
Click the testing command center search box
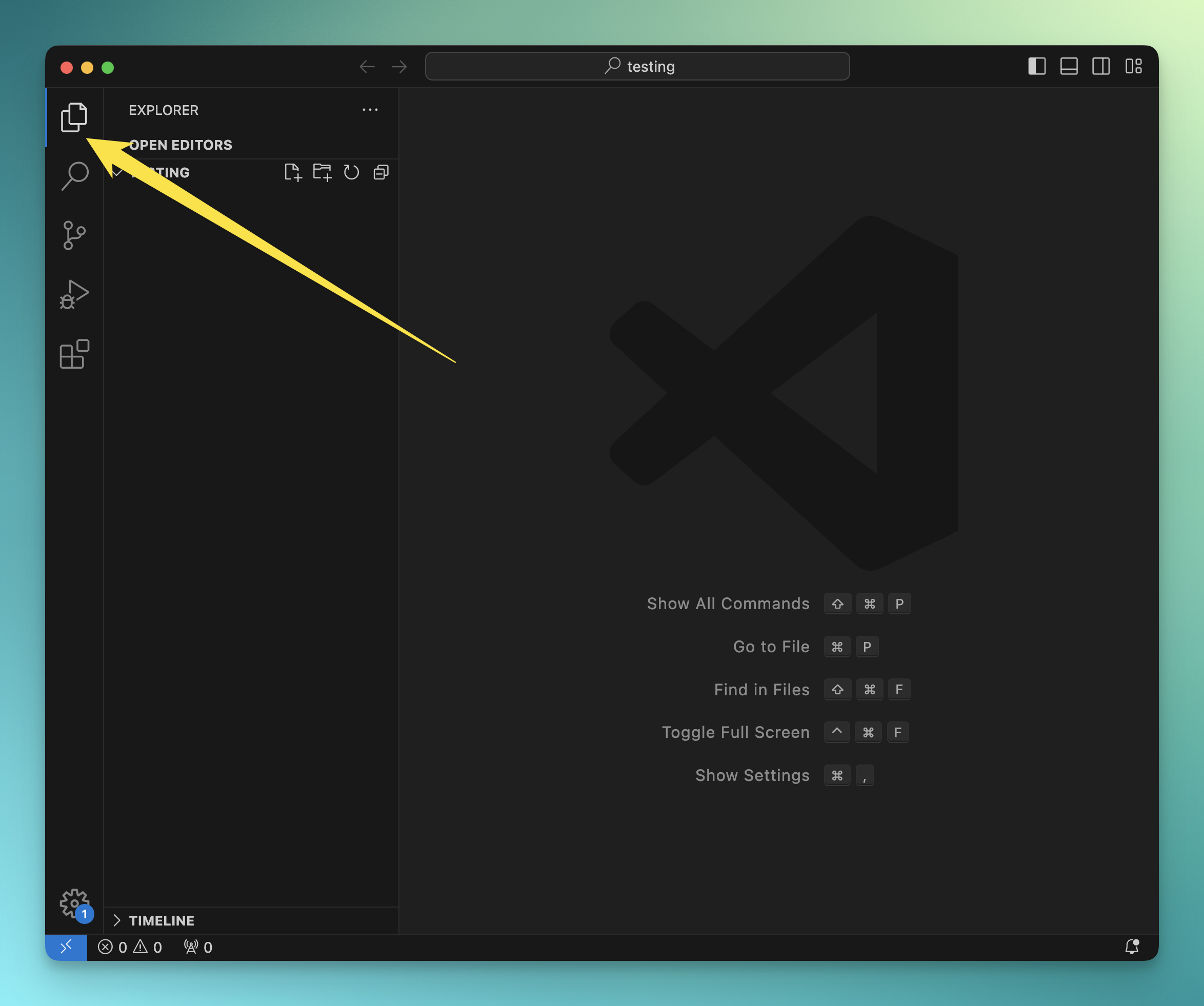[x=637, y=67]
